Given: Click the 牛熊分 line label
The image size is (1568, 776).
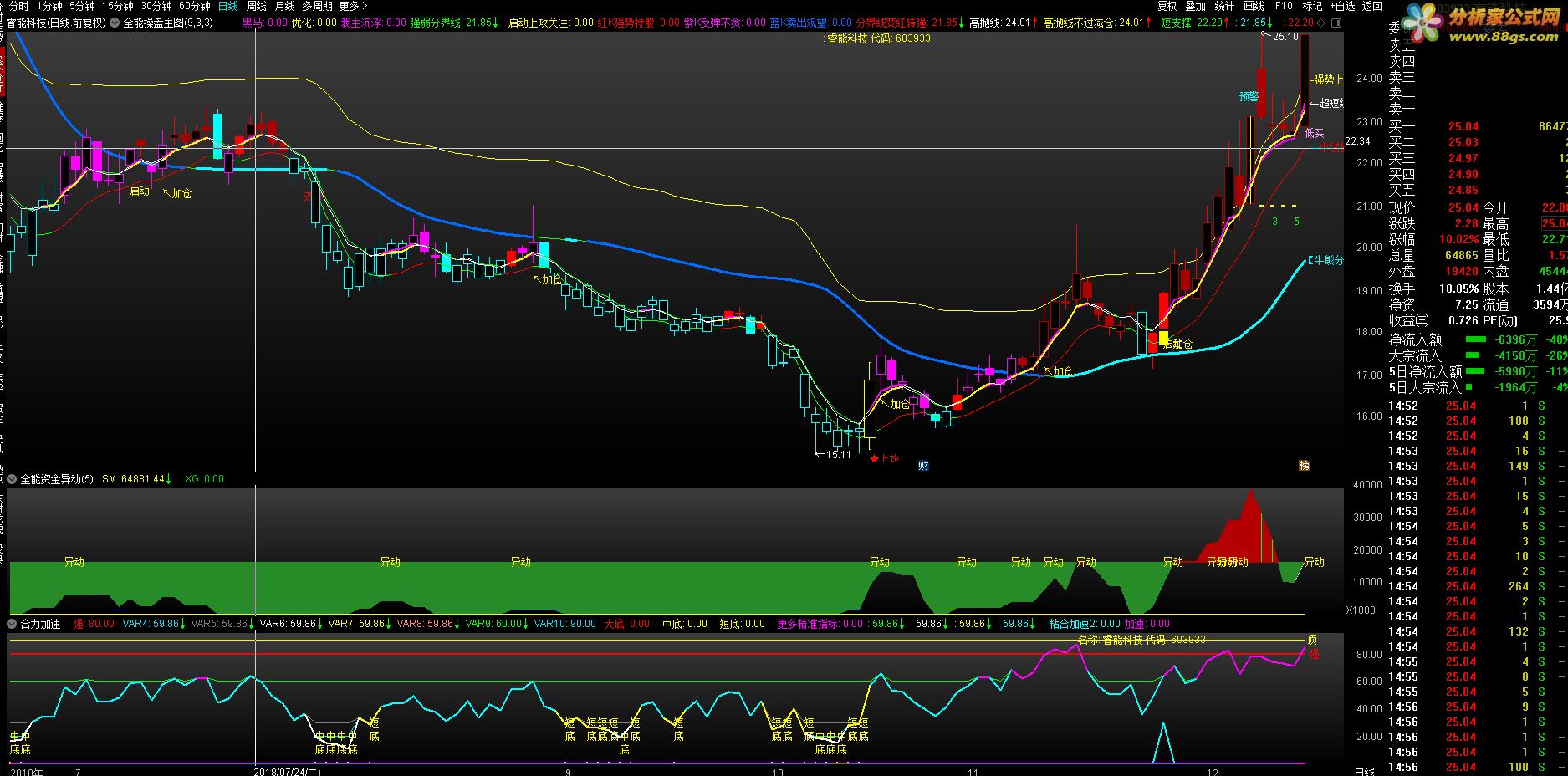Looking at the screenshot, I should pyautogui.click(x=1326, y=260).
